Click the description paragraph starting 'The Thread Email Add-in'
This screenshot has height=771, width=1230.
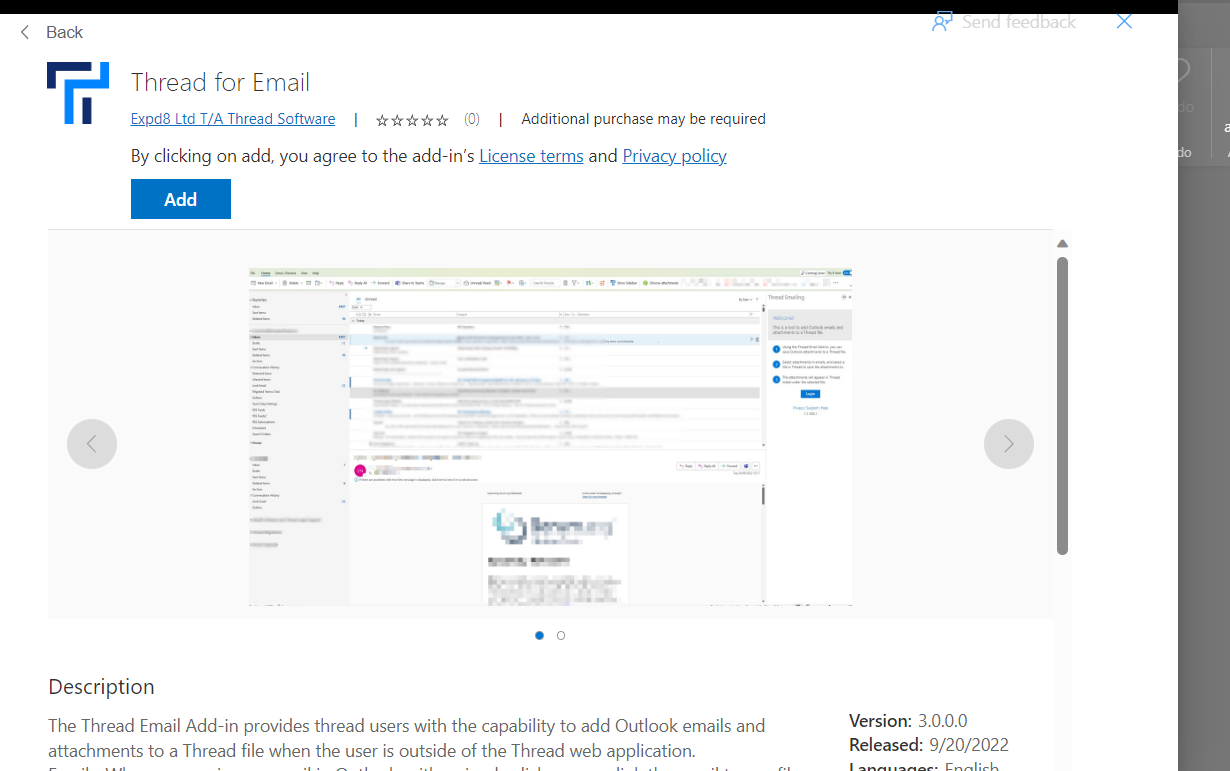[407, 738]
